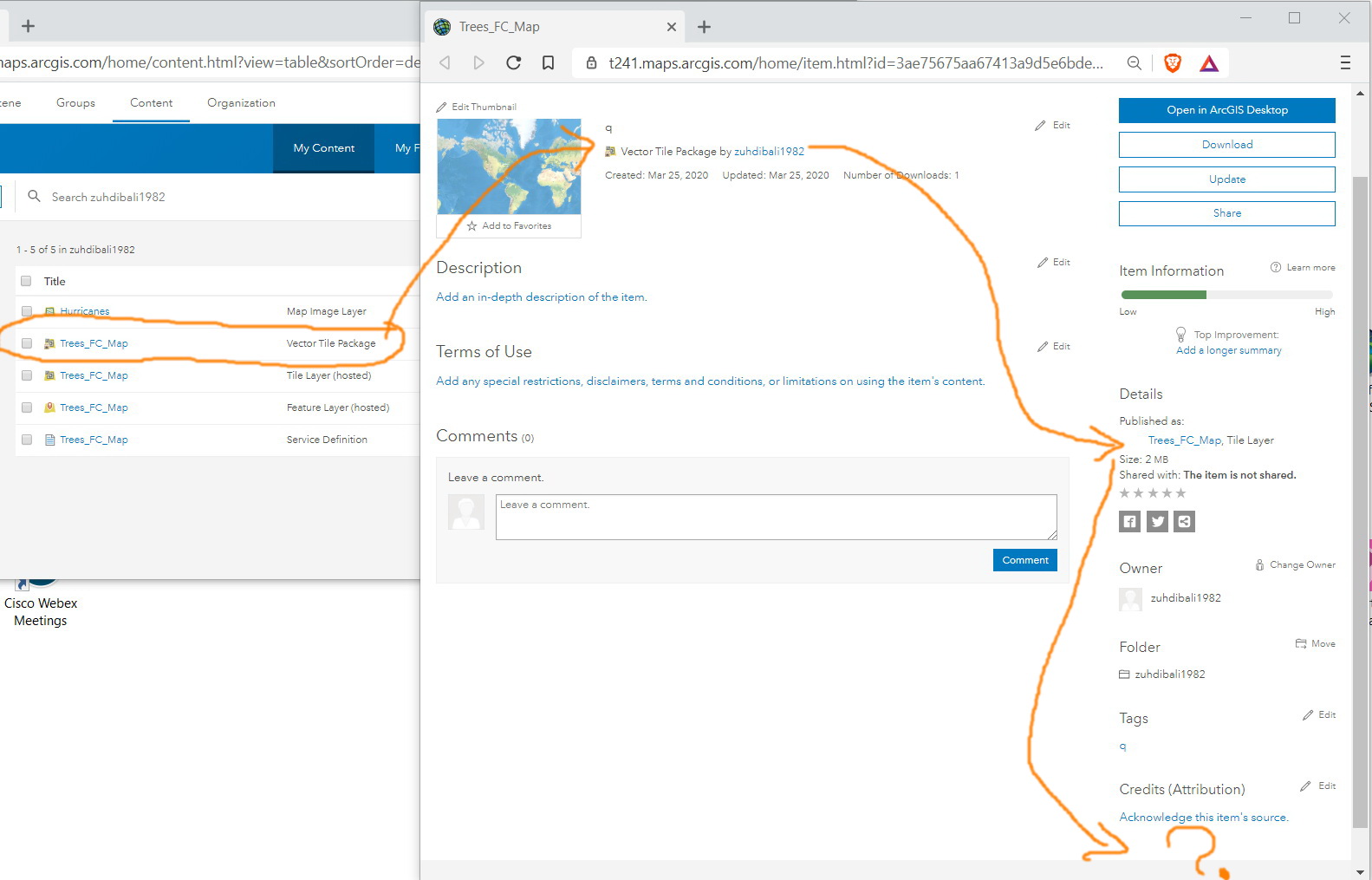Viewport: 1372px width, 880px height.
Task: Switch to the Groups tab
Action: point(75,102)
